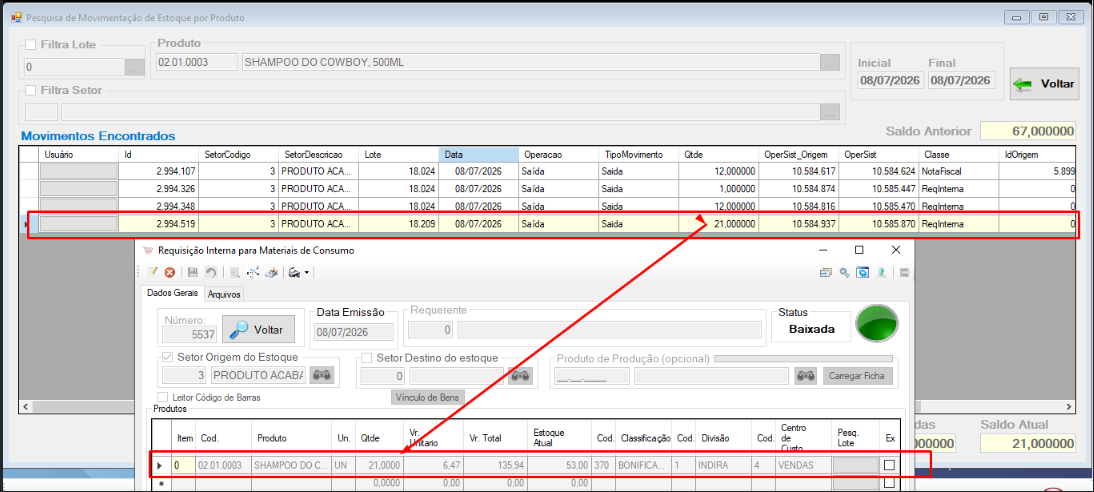Enable Leitor Código de Barras checkbox
The image size is (1094, 492).
coord(163,396)
